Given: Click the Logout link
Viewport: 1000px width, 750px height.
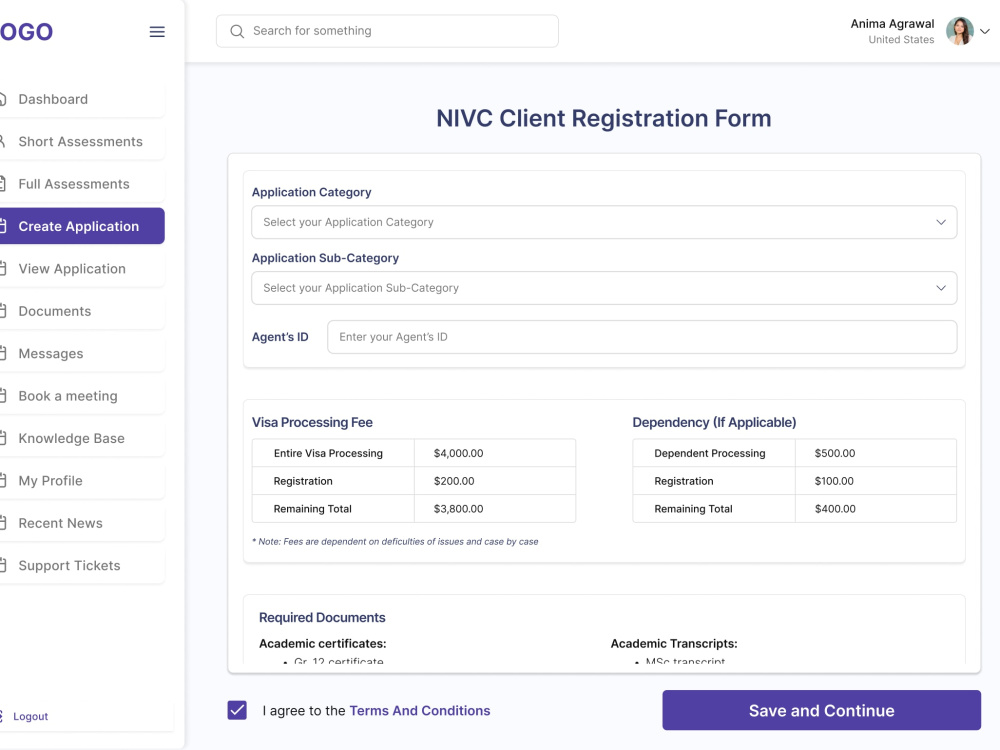Looking at the screenshot, I should [x=30, y=716].
